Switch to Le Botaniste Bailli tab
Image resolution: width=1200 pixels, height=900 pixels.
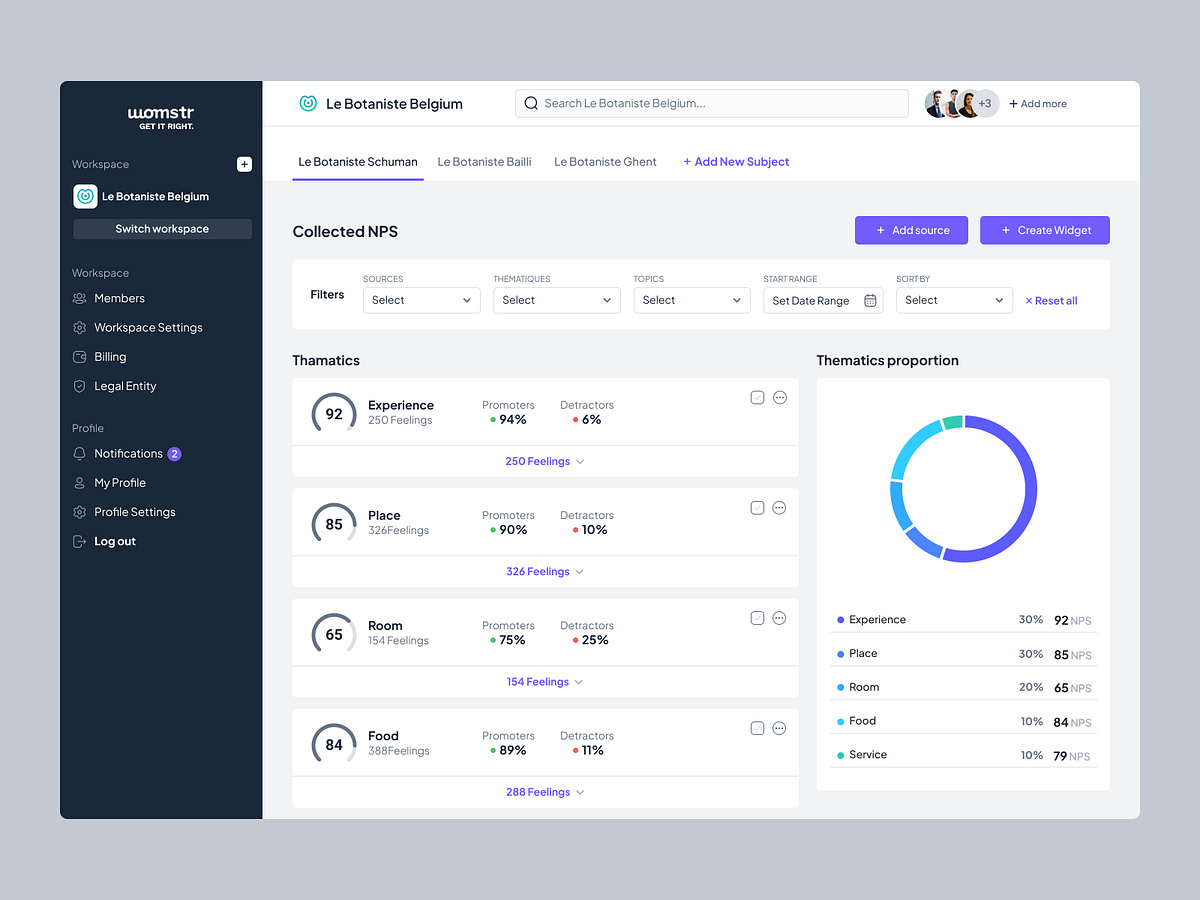click(x=484, y=162)
